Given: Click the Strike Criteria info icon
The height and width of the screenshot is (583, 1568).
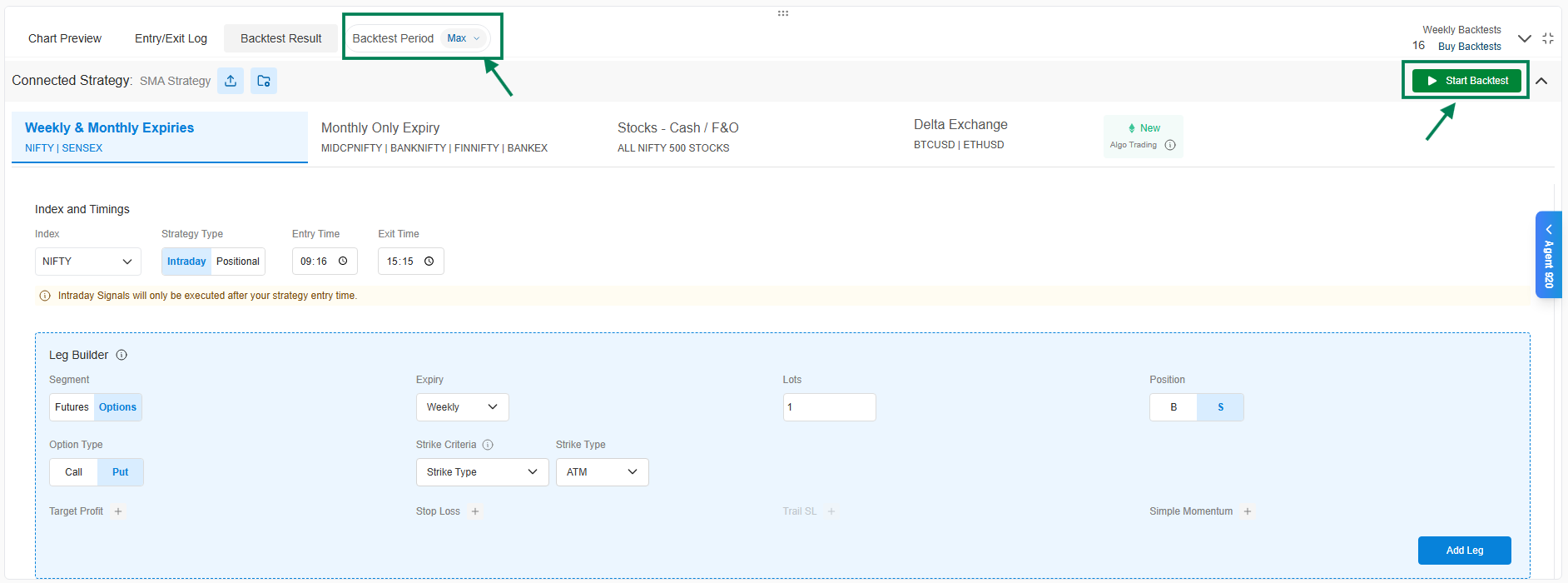Looking at the screenshot, I should click(488, 445).
